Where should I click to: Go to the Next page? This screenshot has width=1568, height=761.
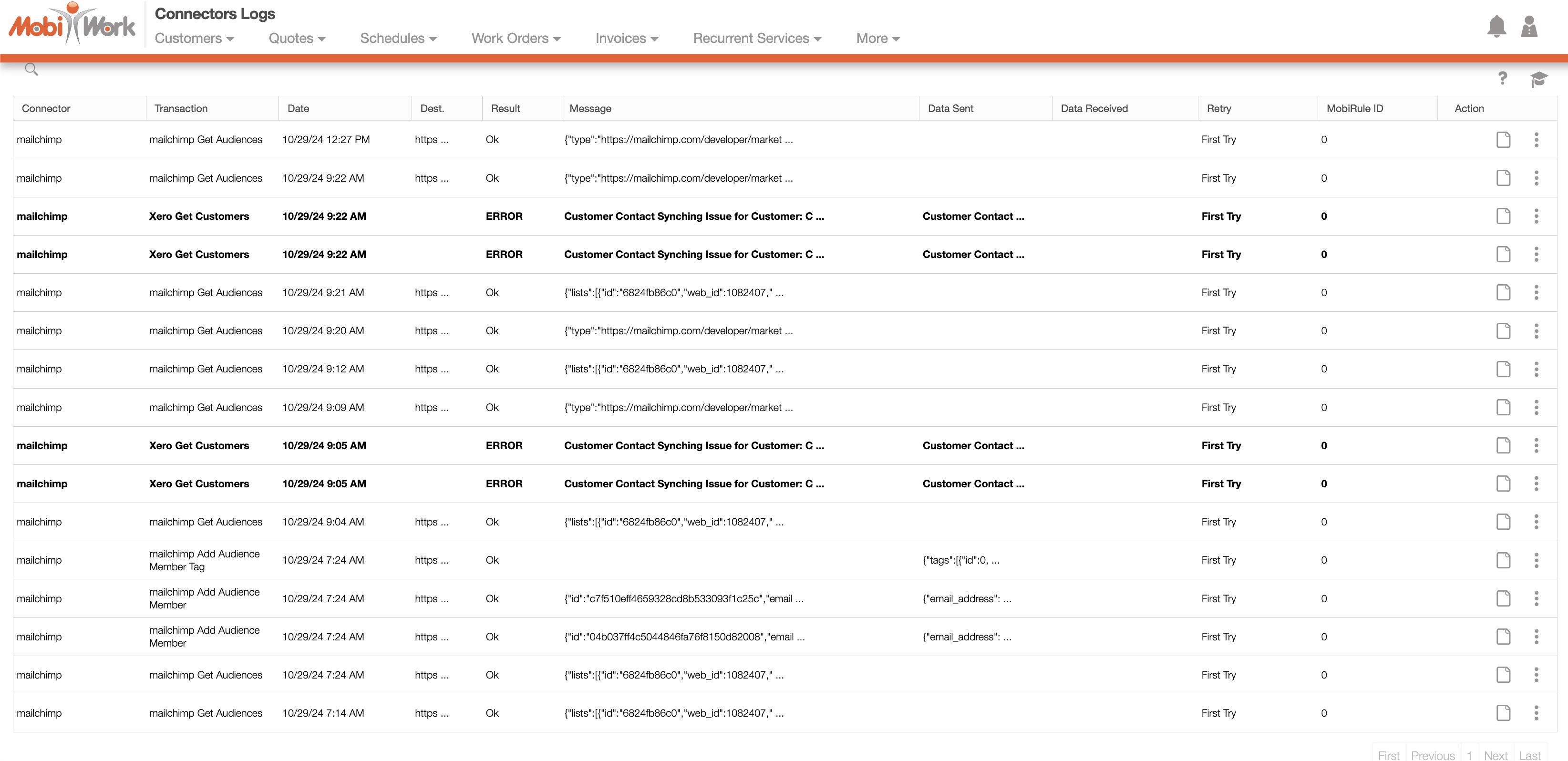pyautogui.click(x=1495, y=755)
